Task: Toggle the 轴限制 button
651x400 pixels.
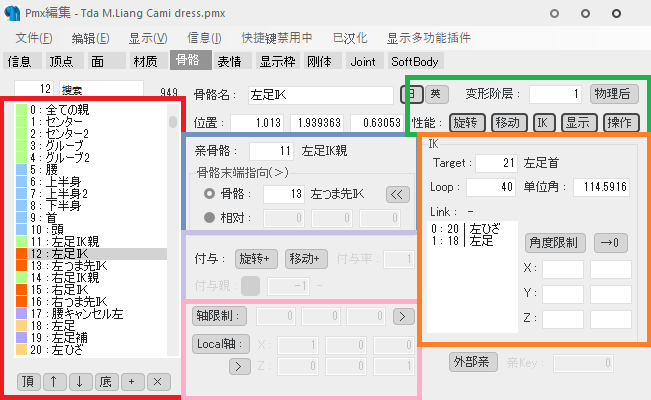Action: tap(219, 316)
